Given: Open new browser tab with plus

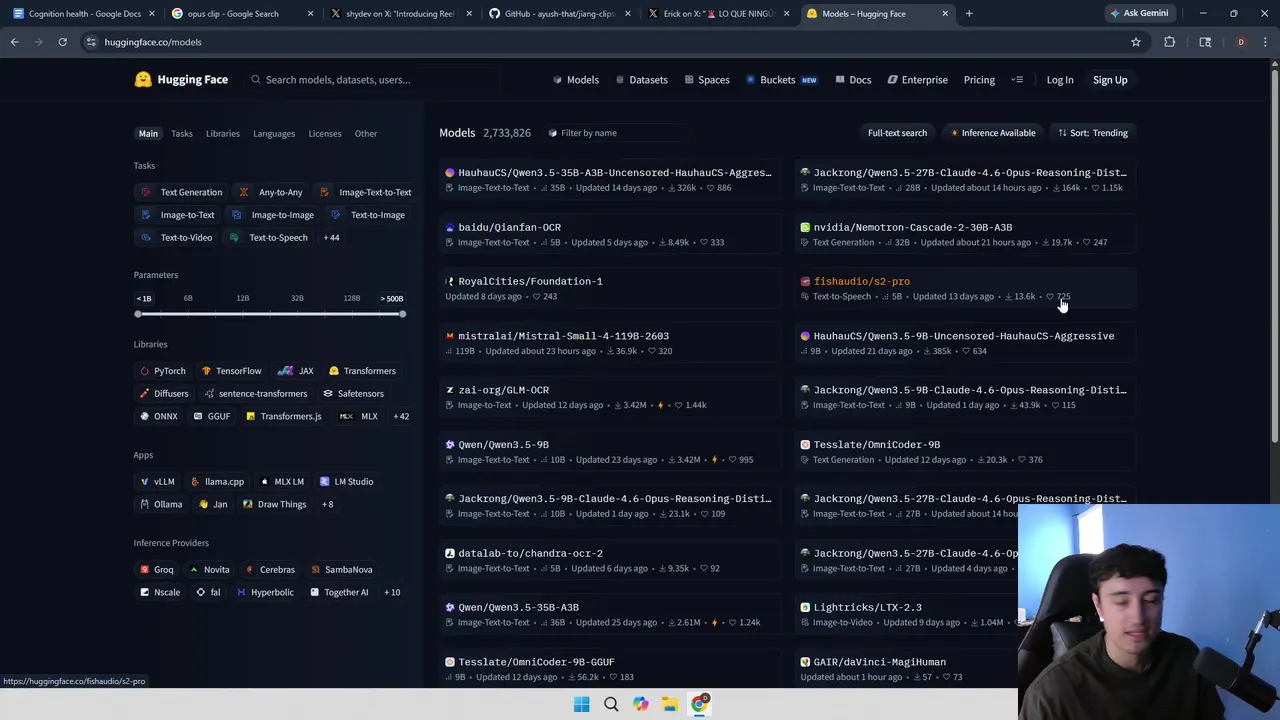Looking at the screenshot, I should pyautogui.click(x=968, y=14).
